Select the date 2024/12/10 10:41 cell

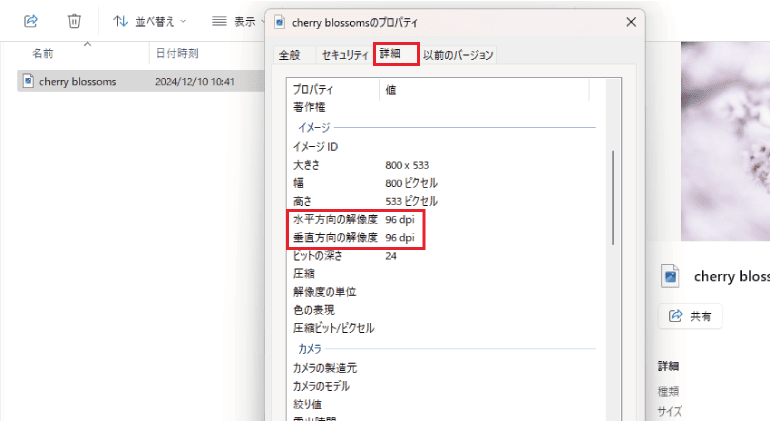pyautogui.click(x=195, y=82)
